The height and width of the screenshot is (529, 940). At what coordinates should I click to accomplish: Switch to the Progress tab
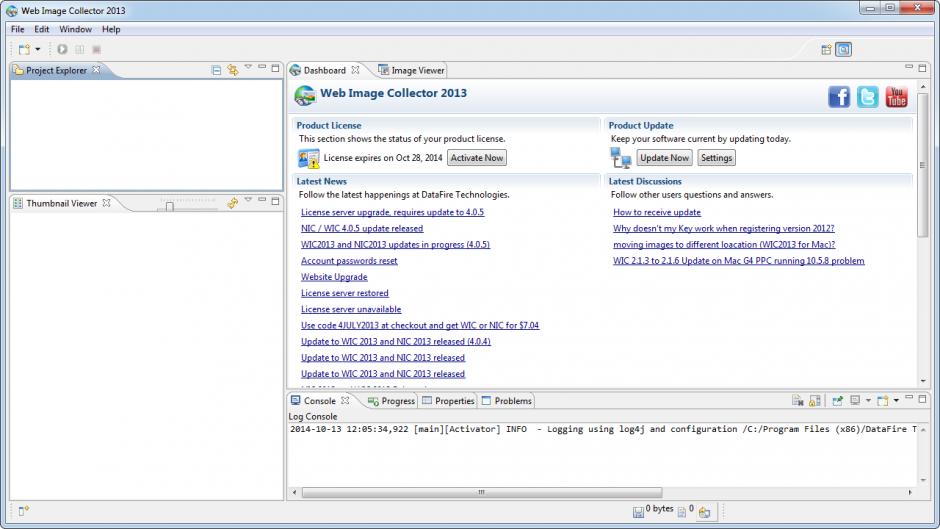tap(391, 401)
